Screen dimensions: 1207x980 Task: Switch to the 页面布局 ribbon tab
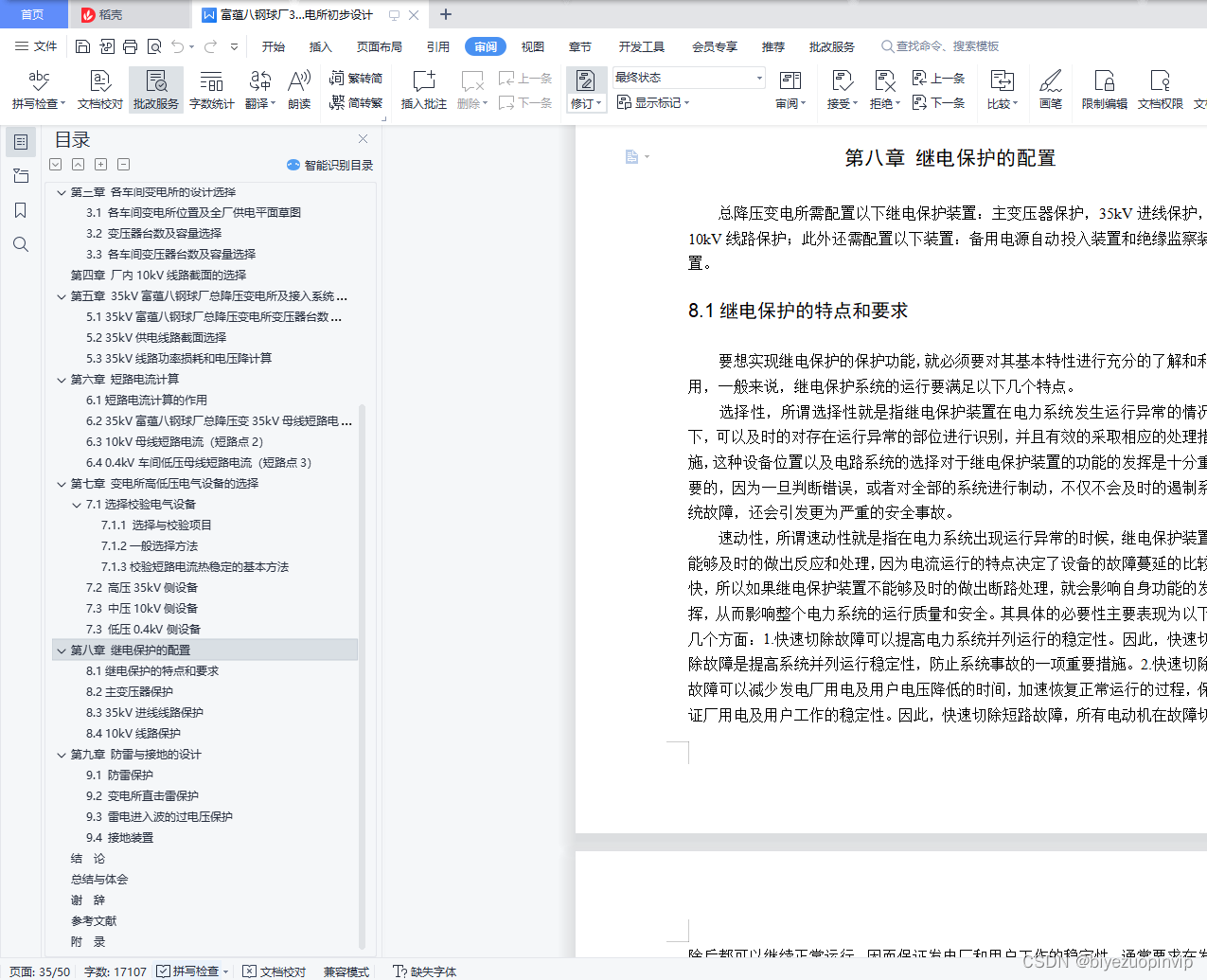pyautogui.click(x=380, y=45)
